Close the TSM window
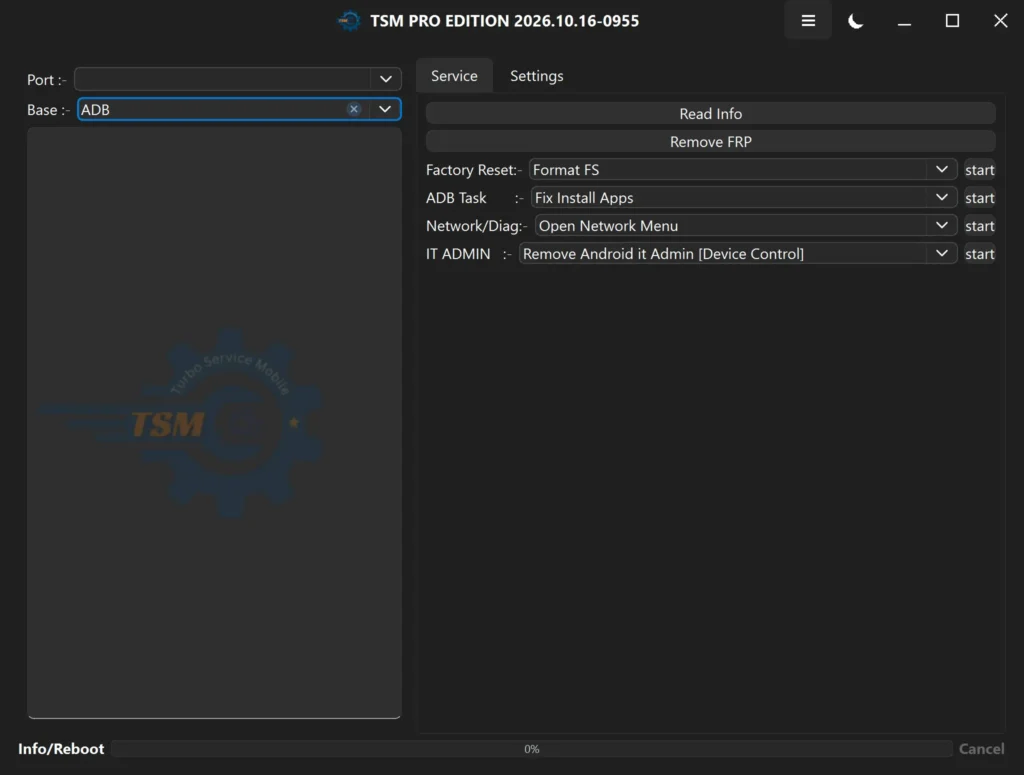 point(1000,21)
